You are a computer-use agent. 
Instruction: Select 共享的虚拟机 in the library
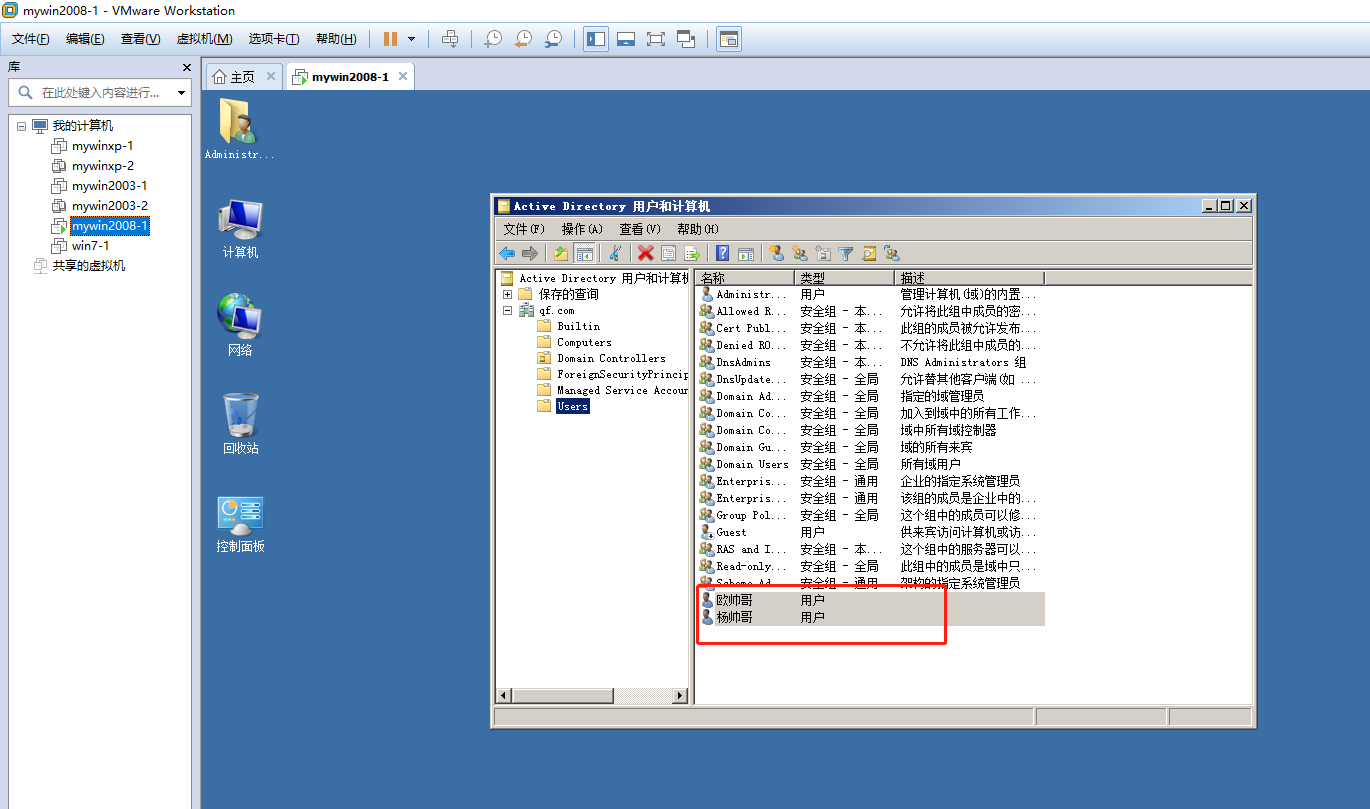coord(88,266)
